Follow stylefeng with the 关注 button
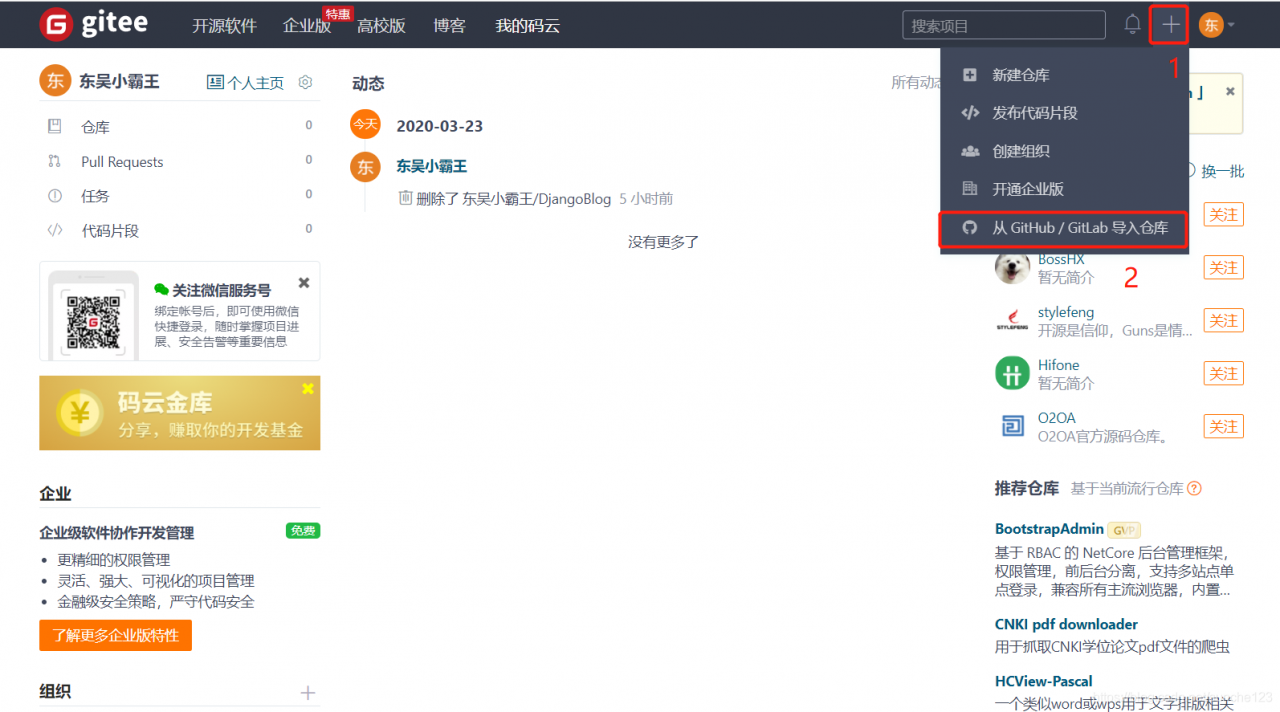This screenshot has width=1280, height=712. click(x=1223, y=321)
